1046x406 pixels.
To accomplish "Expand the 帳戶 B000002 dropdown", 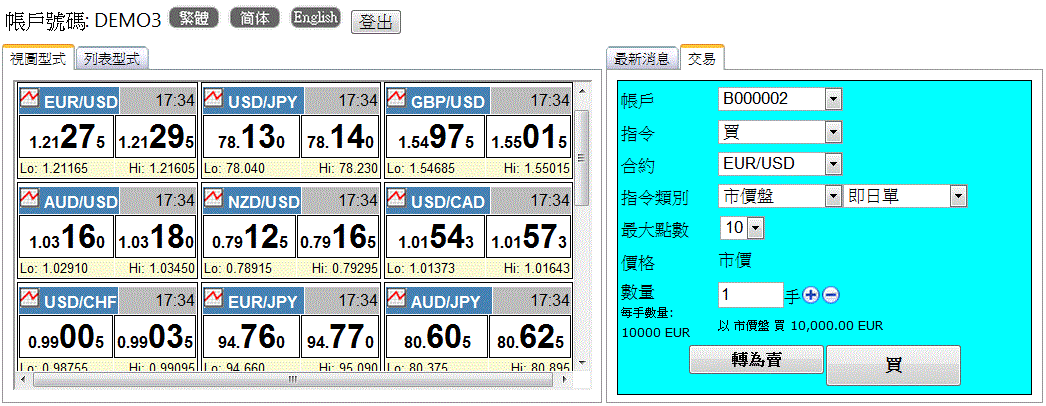I will pos(833,99).
